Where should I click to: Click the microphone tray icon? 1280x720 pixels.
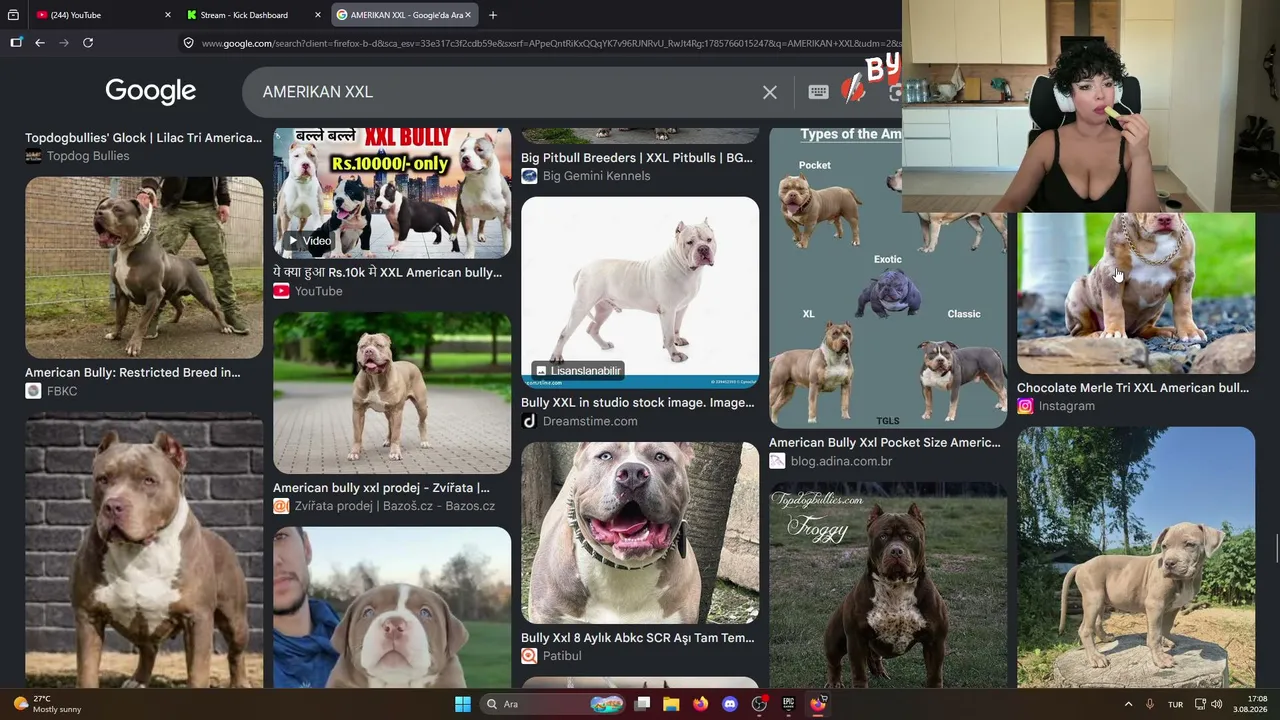click(x=1150, y=704)
